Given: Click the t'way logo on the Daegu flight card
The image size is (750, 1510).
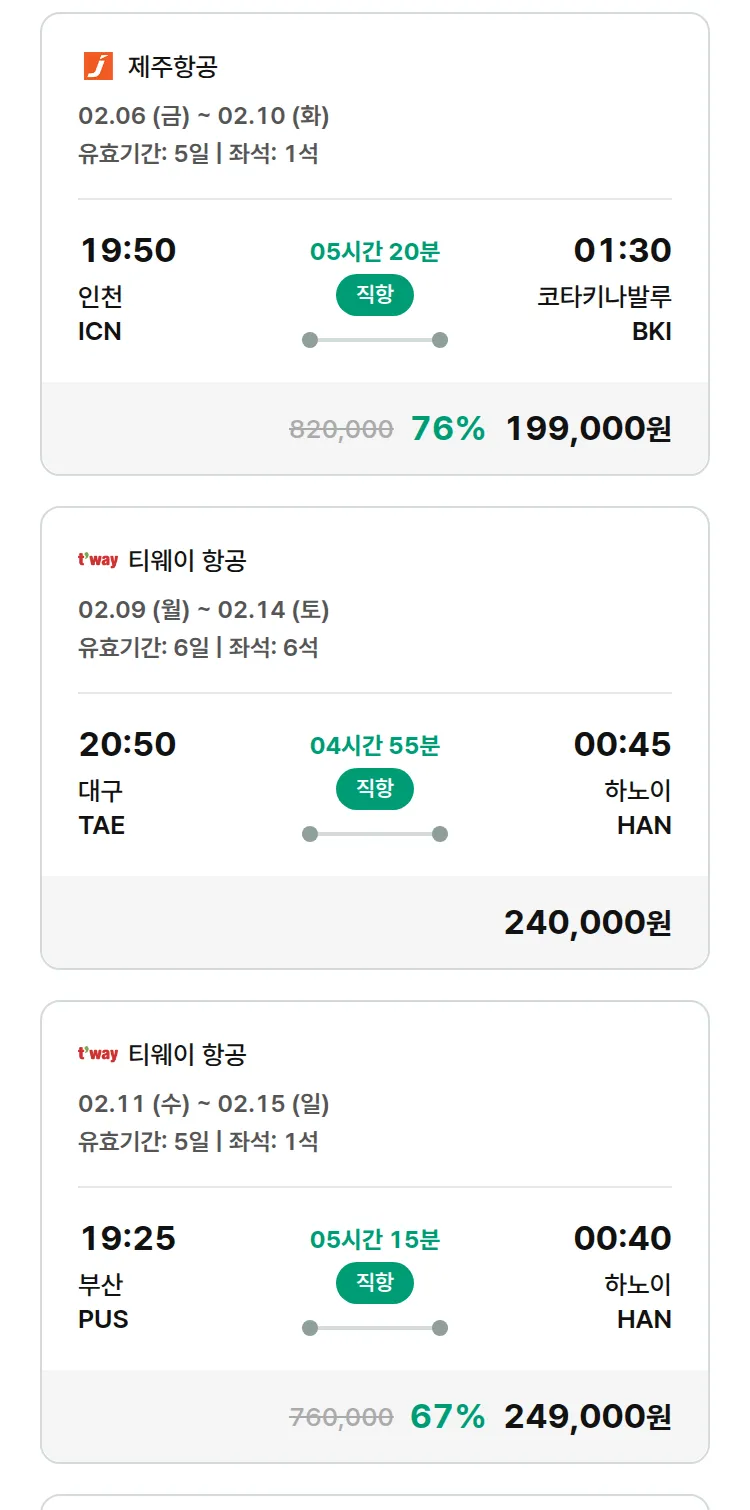Looking at the screenshot, I should click(x=98, y=560).
